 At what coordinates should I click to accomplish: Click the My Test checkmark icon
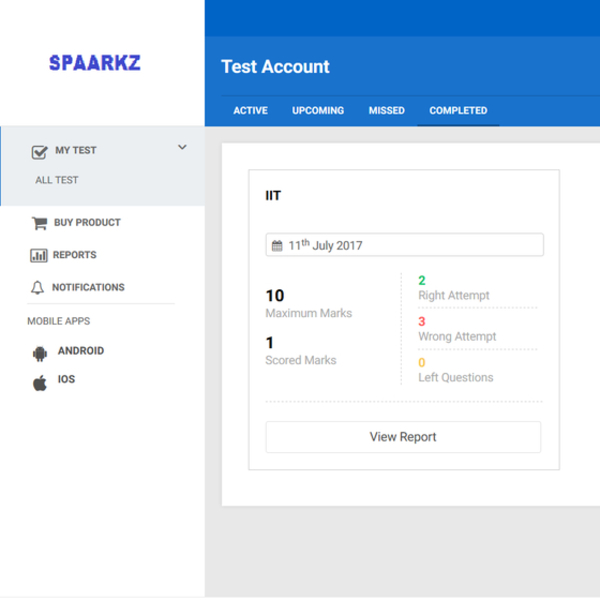40,152
